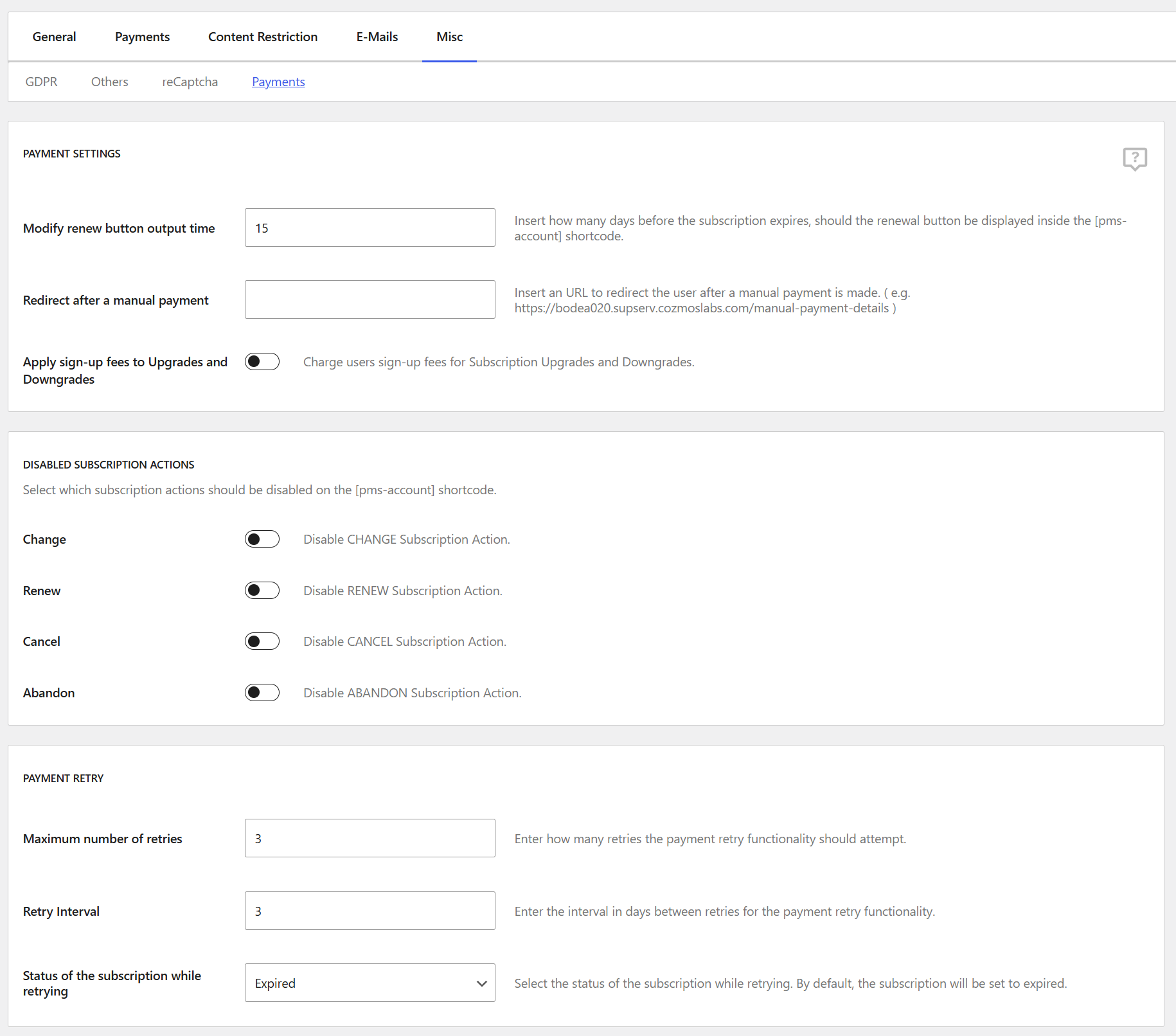
Task: Open the reCaptcha sub-tab
Action: click(190, 82)
